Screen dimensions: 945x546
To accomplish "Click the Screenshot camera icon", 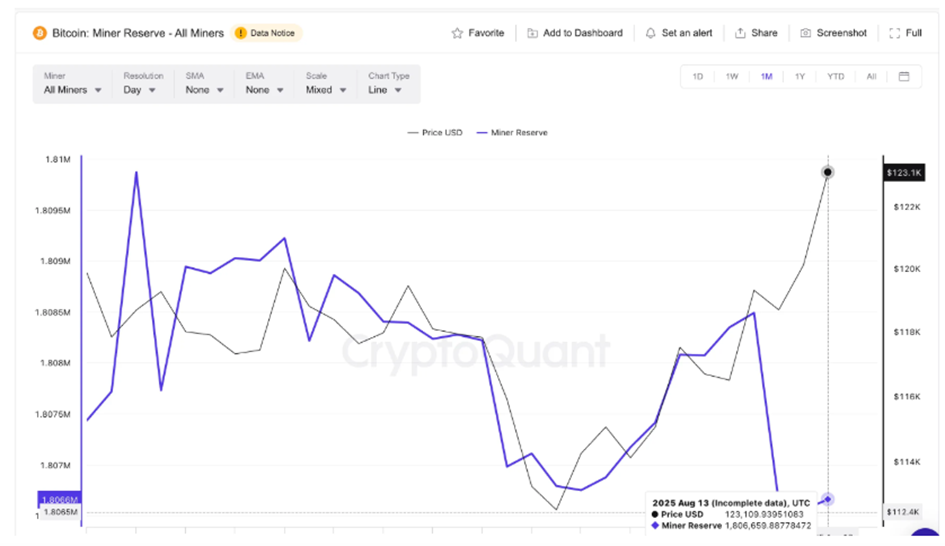I will tap(805, 33).
